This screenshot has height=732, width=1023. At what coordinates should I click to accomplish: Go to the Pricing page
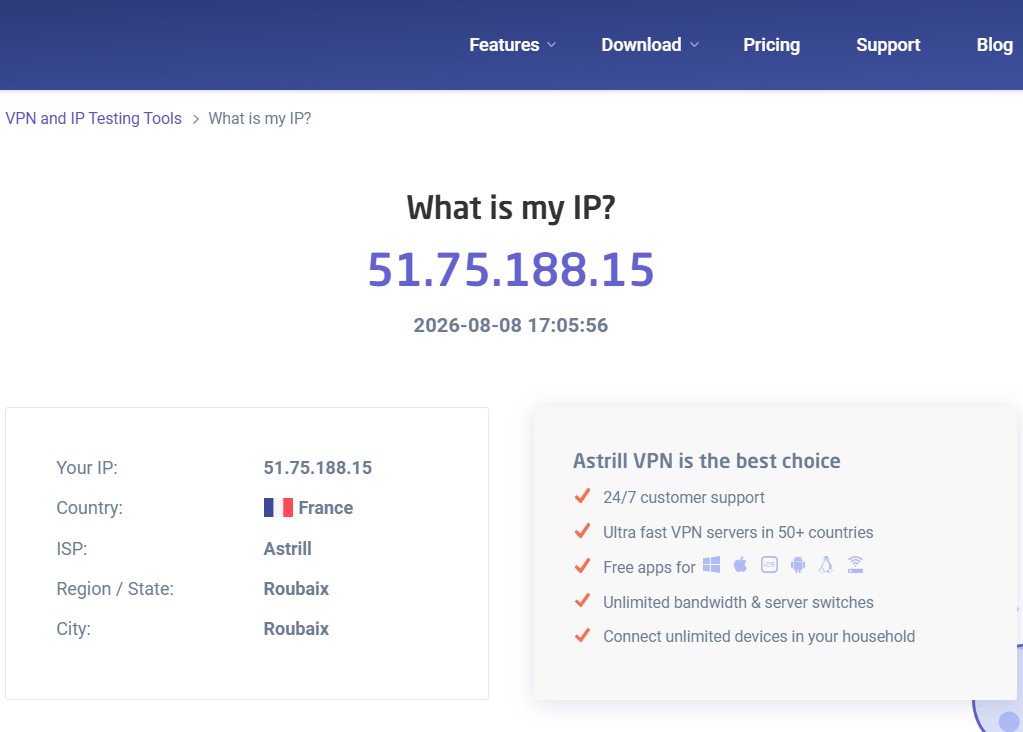(771, 45)
